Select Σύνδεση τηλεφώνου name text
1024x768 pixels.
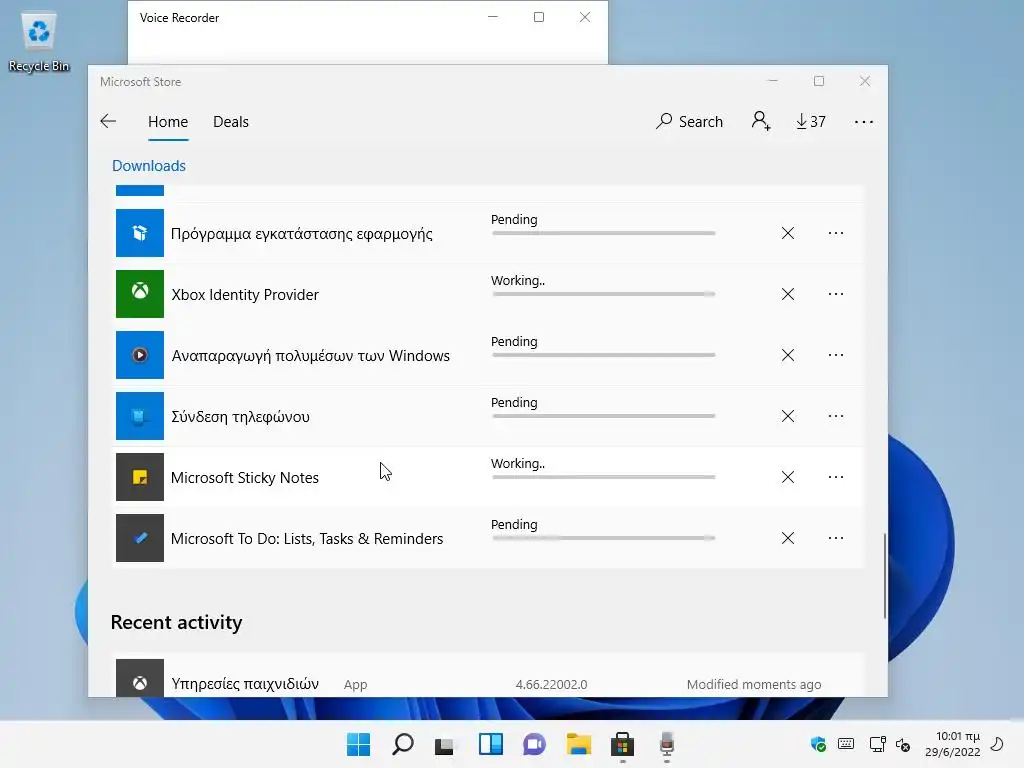pos(240,417)
